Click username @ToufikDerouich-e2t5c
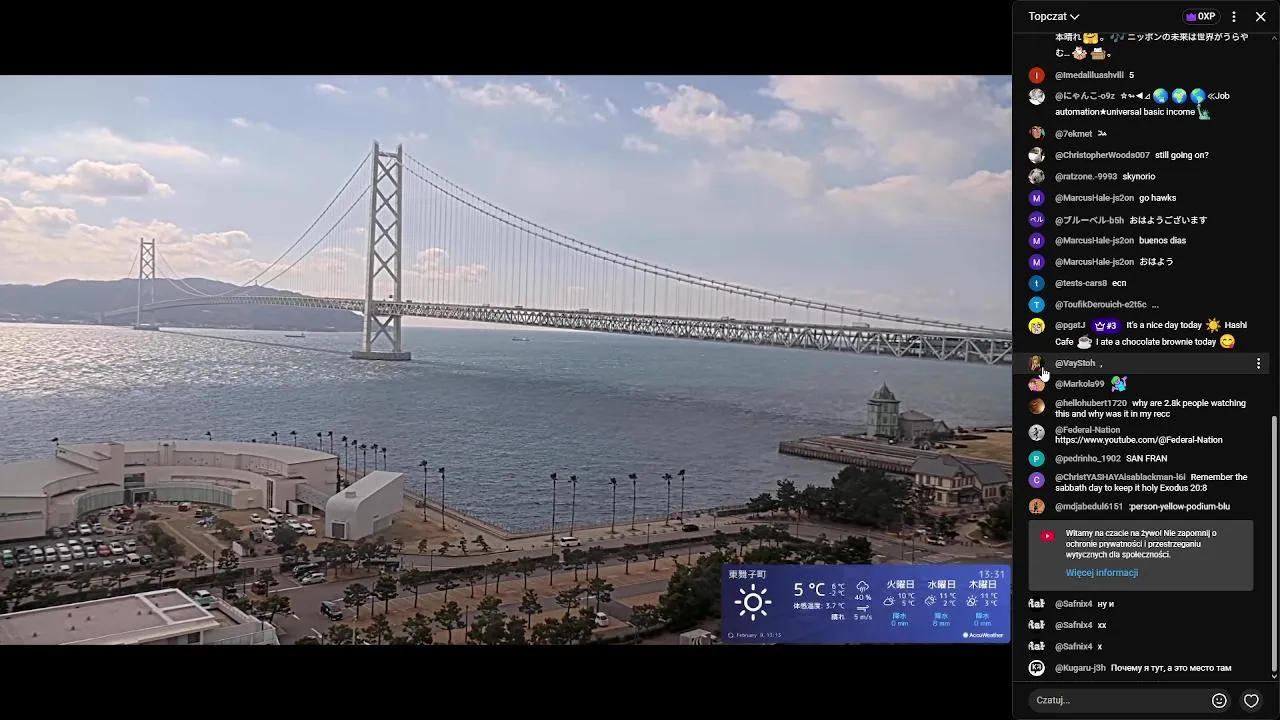Image resolution: width=1280 pixels, height=720 pixels. coord(1101,305)
